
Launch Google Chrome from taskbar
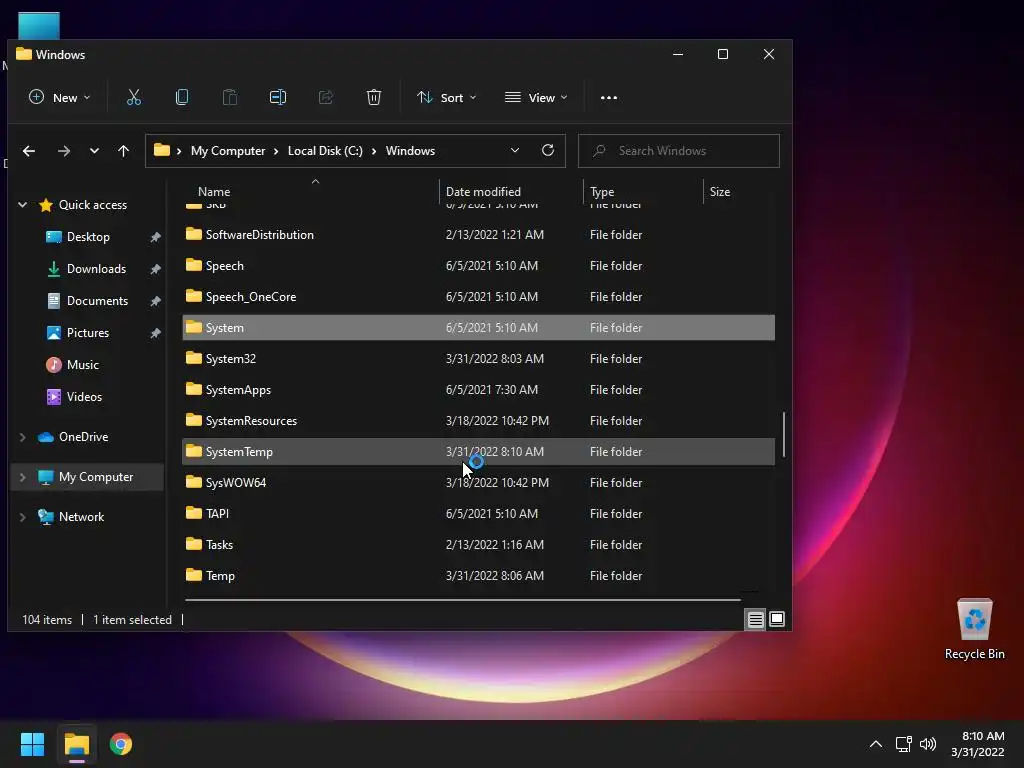pos(121,744)
